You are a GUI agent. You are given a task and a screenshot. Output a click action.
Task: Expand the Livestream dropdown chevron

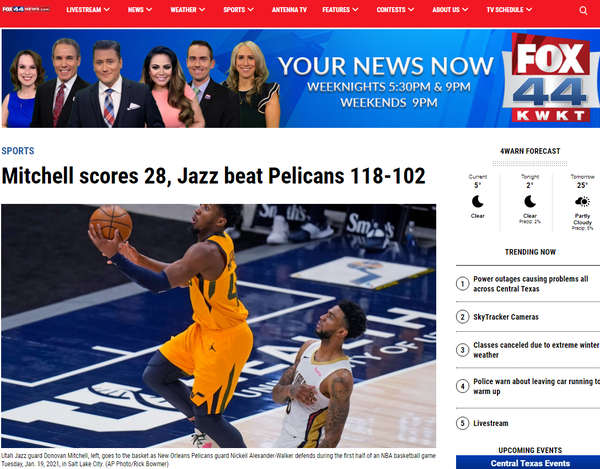107,10
